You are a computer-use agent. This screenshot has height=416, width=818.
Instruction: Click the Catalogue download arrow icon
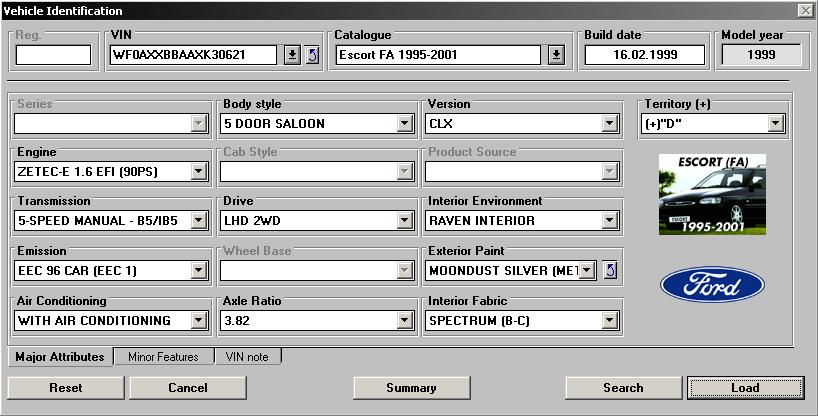[556, 55]
